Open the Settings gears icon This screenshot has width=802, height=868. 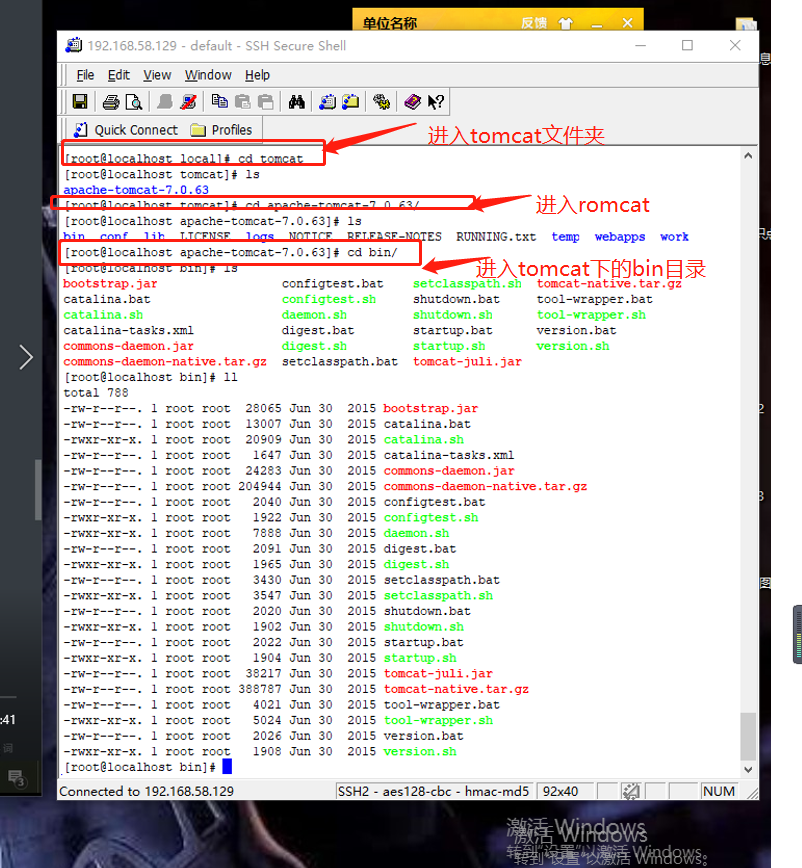tap(381, 102)
